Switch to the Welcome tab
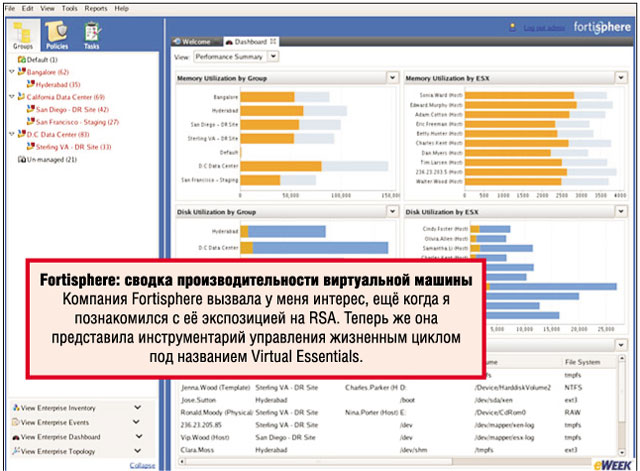This screenshot has height=471, width=640. [196, 42]
